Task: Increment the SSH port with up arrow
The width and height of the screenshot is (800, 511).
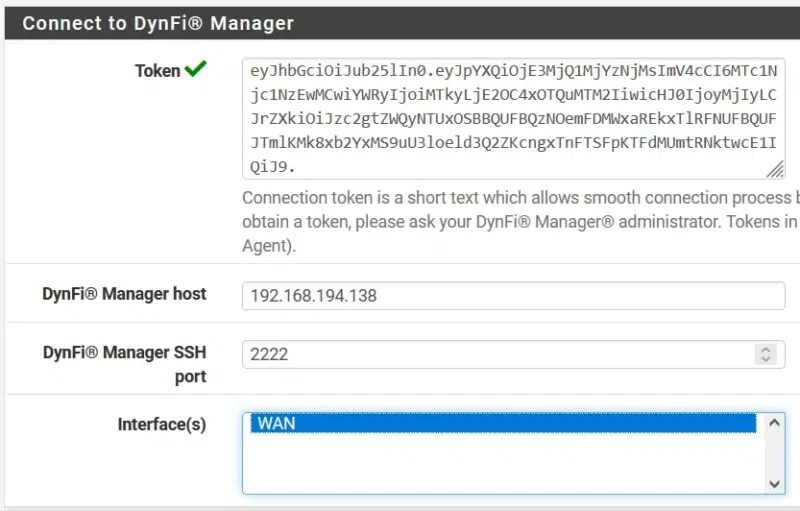Action: point(766,349)
